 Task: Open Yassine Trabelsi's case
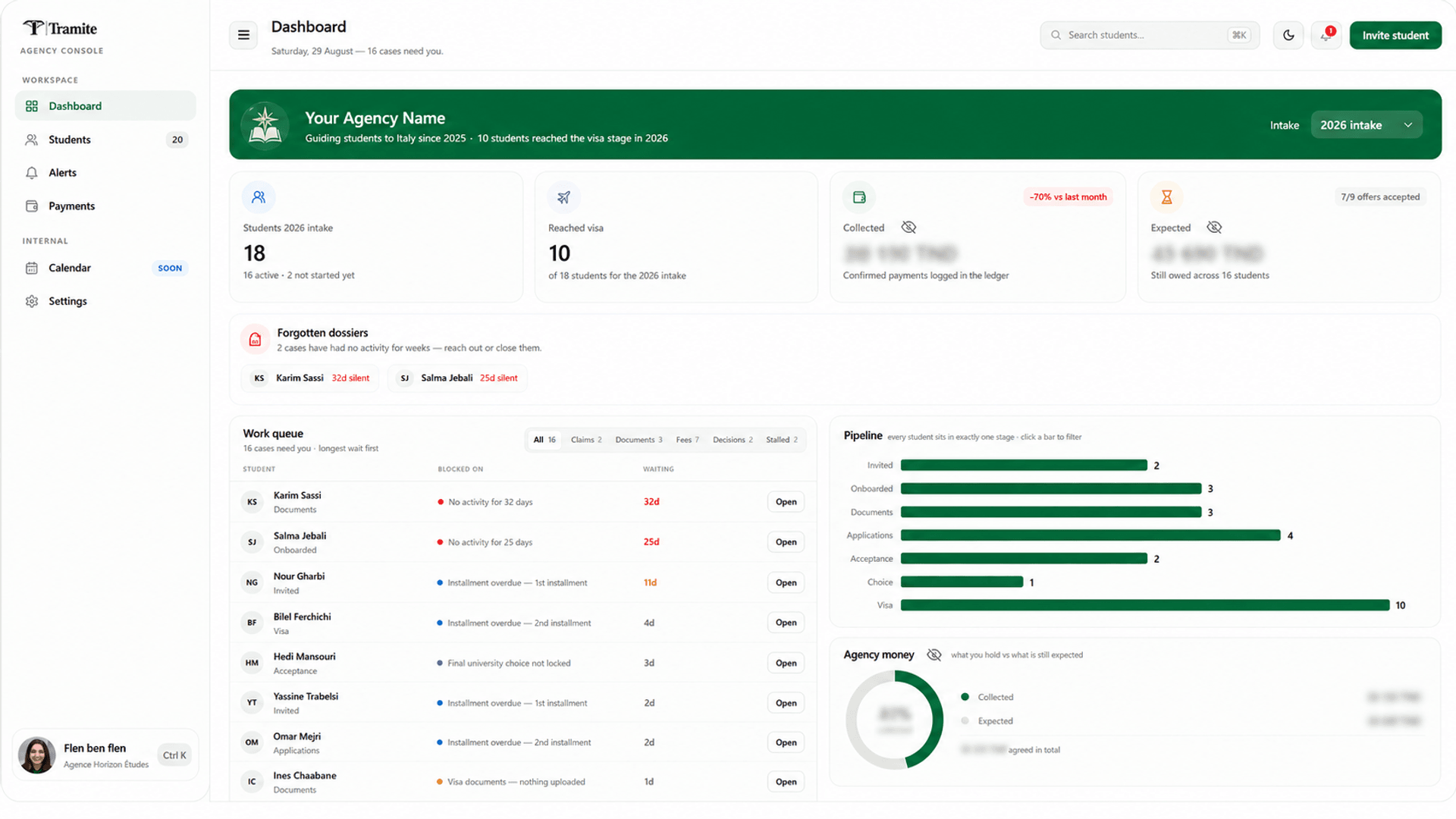pos(786,703)
